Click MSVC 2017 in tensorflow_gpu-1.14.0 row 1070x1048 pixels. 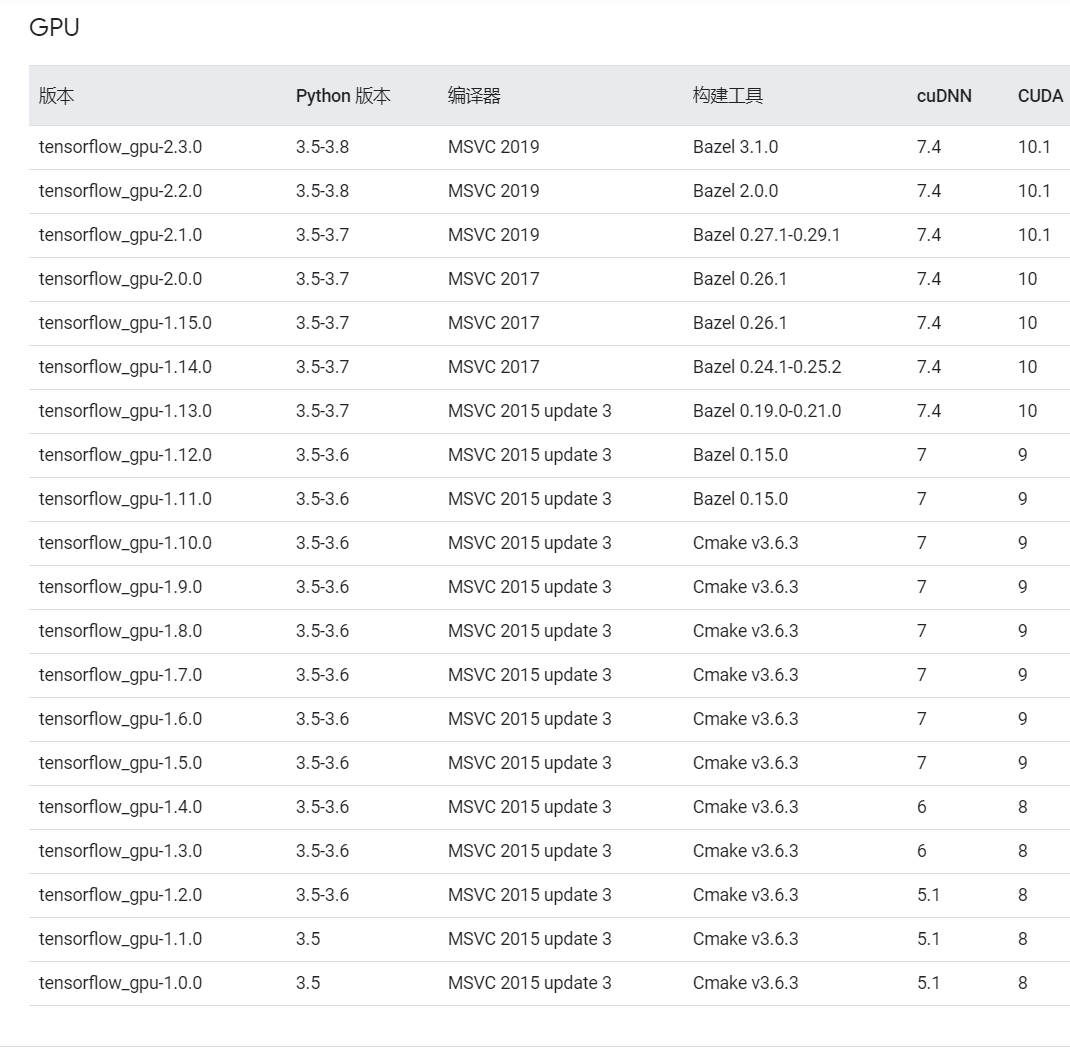pos(493,367)
